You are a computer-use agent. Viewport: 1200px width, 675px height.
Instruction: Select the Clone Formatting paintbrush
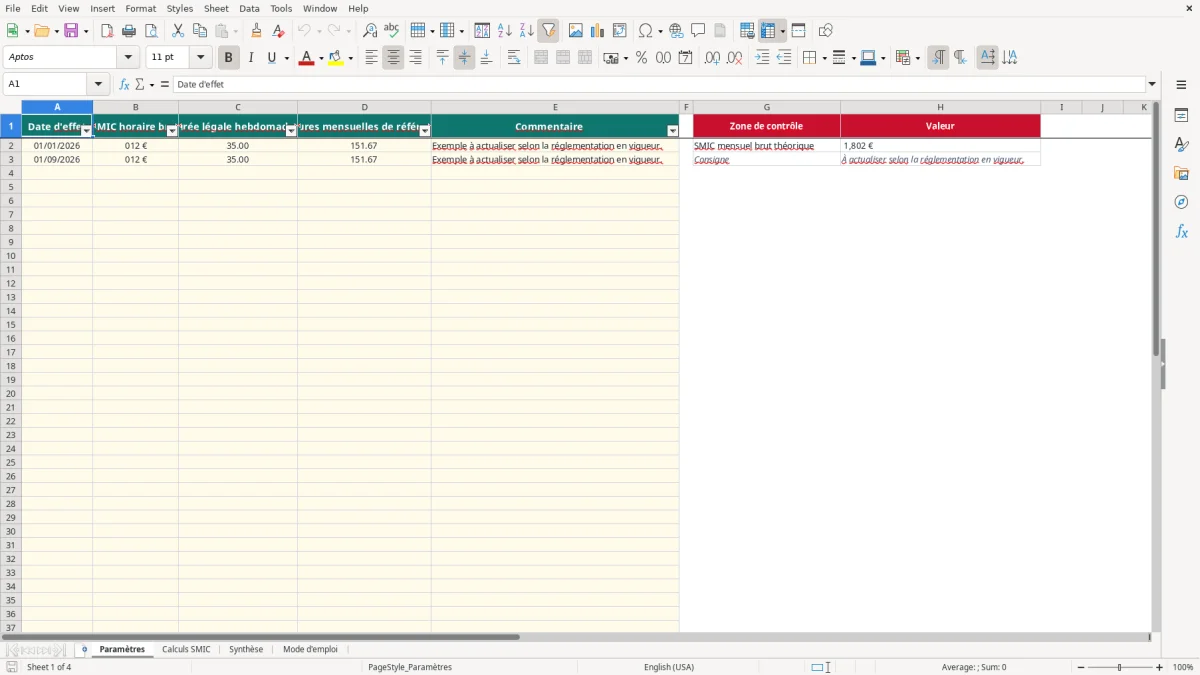(x=257, y=31)
